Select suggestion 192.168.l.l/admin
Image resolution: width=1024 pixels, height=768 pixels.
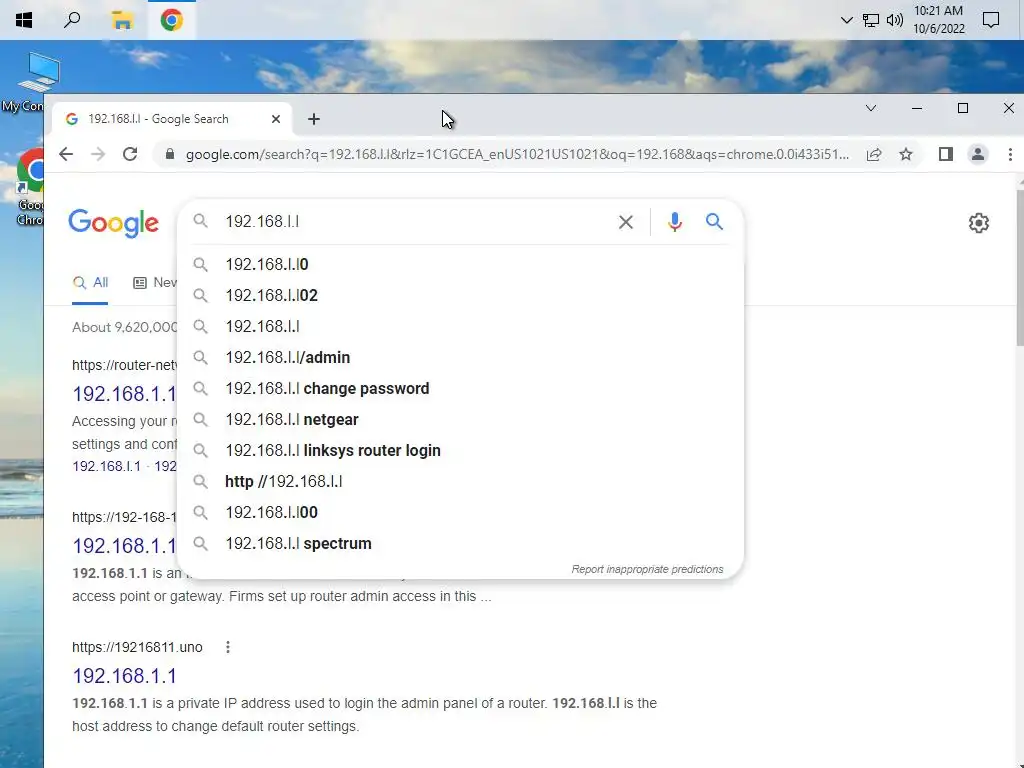[x=460, y=357]
